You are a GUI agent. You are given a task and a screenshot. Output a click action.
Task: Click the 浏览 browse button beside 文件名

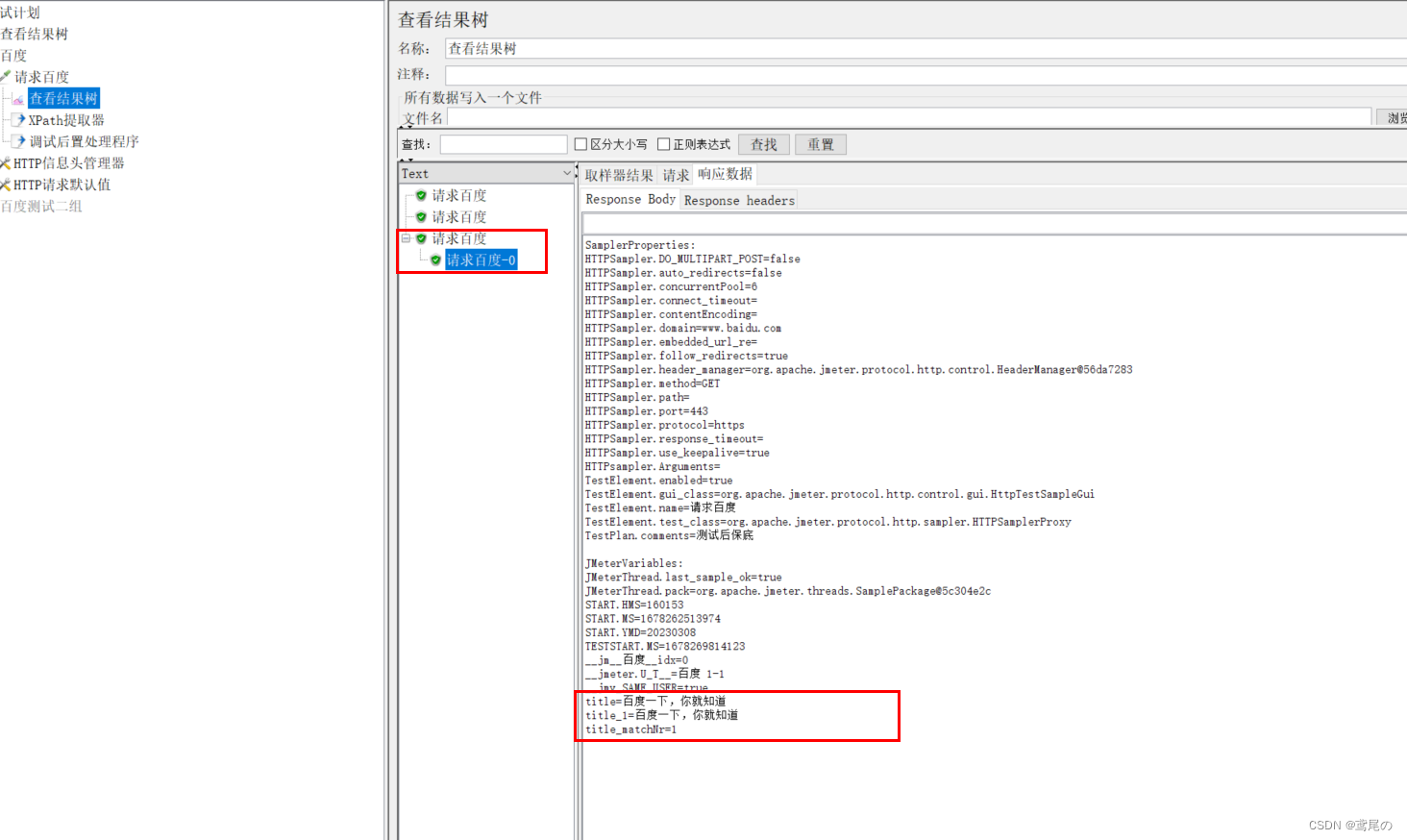pyautogui.click(x=1393, y=117)
